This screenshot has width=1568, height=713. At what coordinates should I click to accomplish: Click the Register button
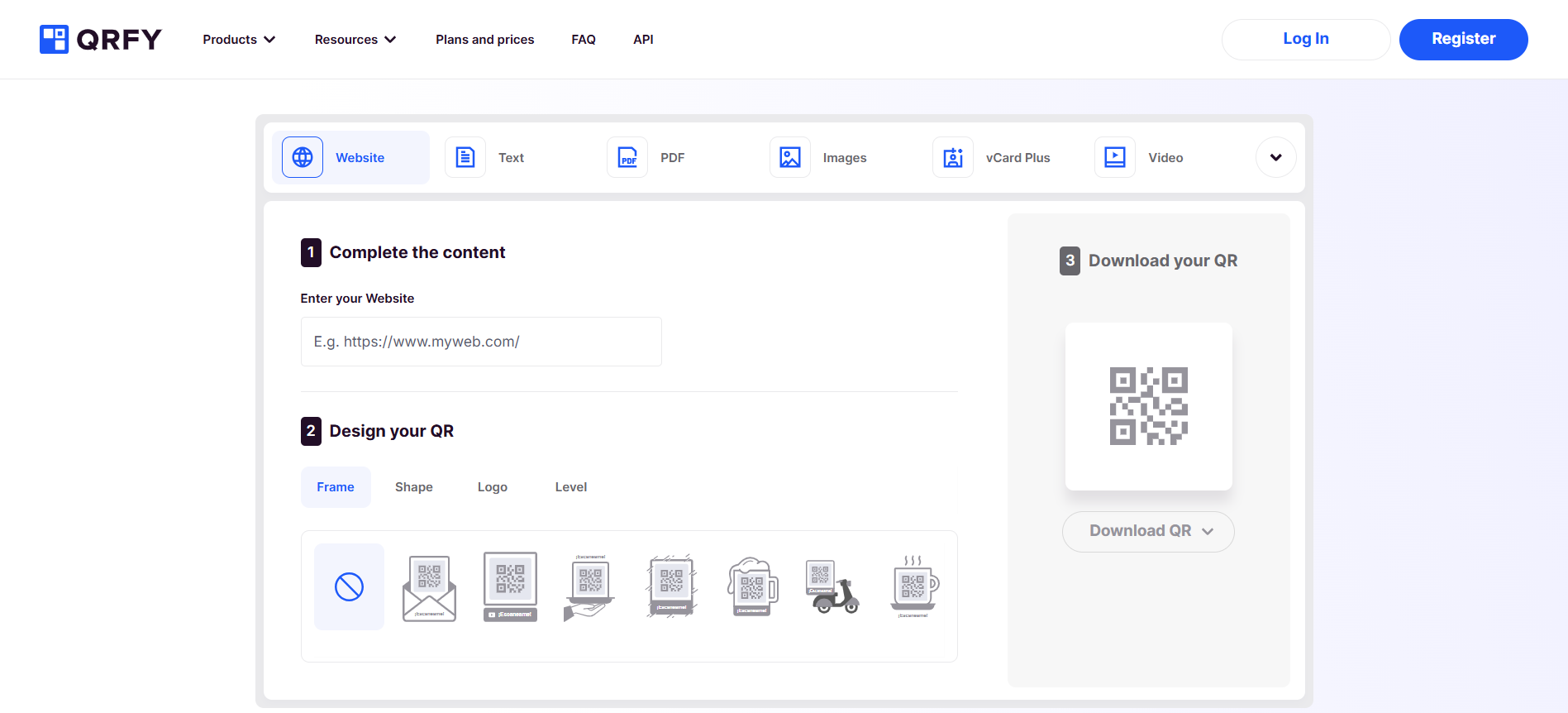(1463, 39)
